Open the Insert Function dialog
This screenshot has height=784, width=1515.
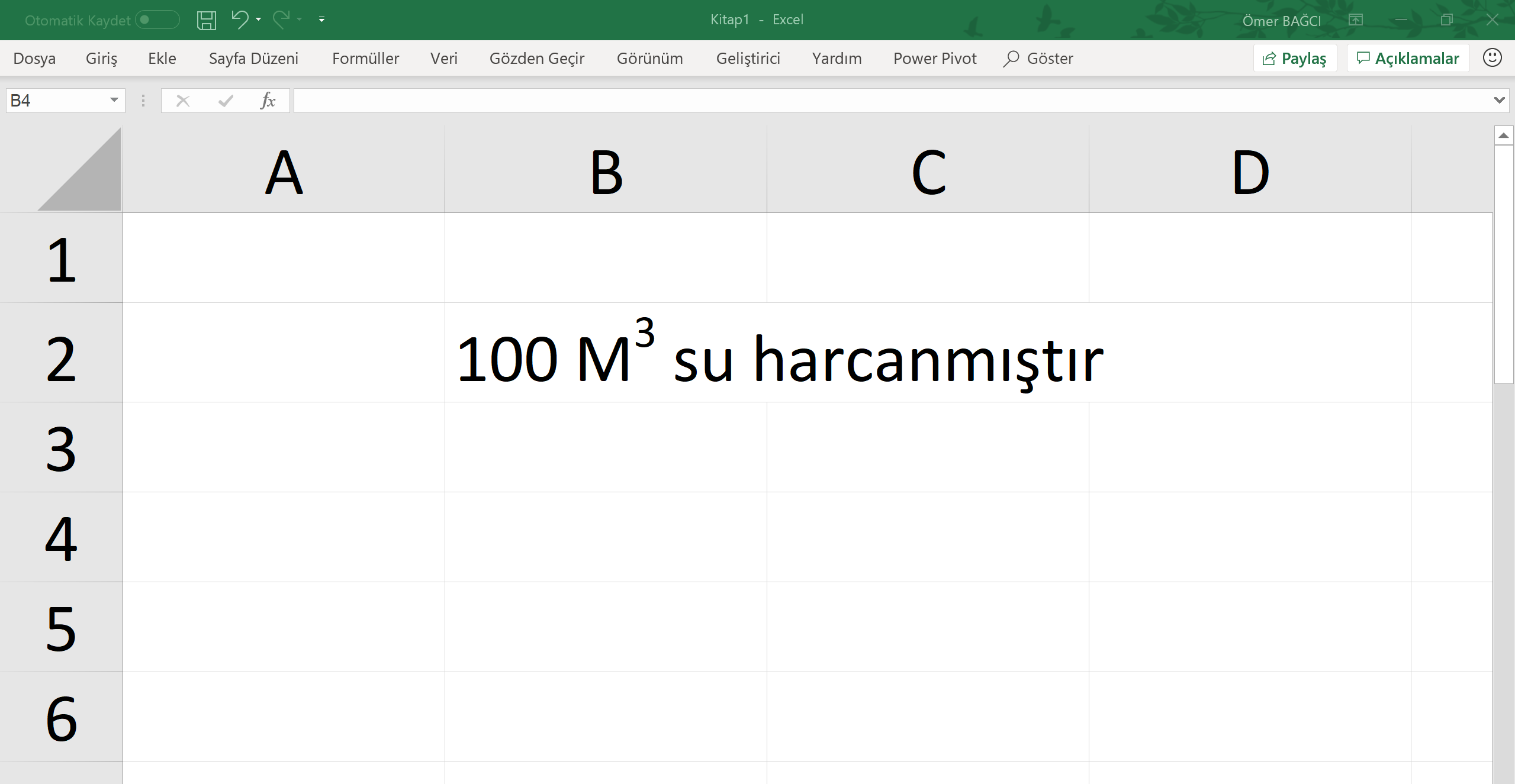pyautogui.click(x=268, y=100)
